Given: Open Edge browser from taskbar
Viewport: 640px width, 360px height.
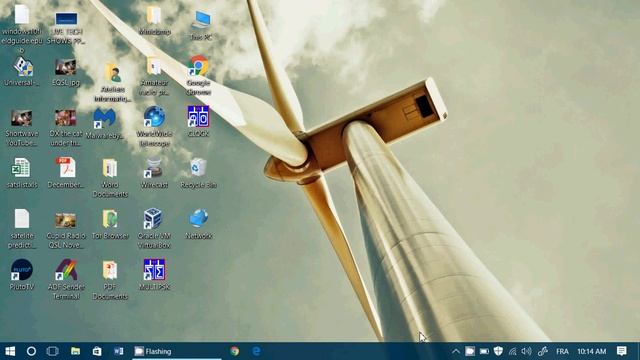Looking at the screenshot, I should pyautogui.click(x=256, y=351).
